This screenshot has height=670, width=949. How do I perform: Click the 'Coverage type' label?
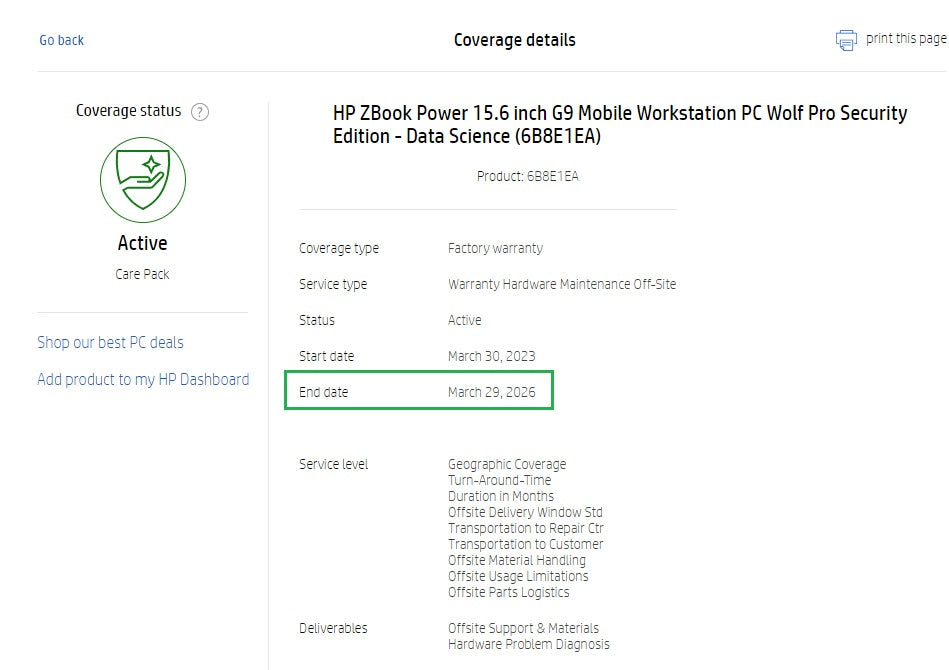click(x=338, y=248)
